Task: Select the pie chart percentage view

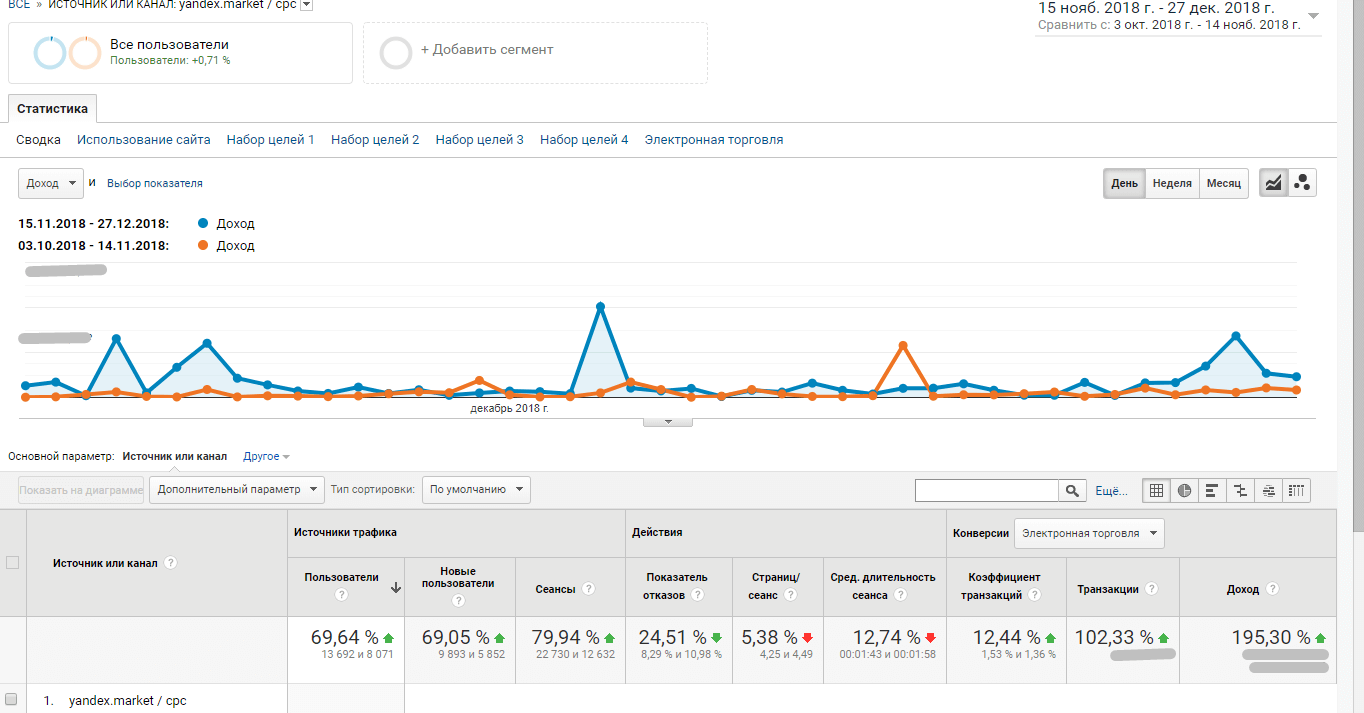Action: pos(1184,490)
